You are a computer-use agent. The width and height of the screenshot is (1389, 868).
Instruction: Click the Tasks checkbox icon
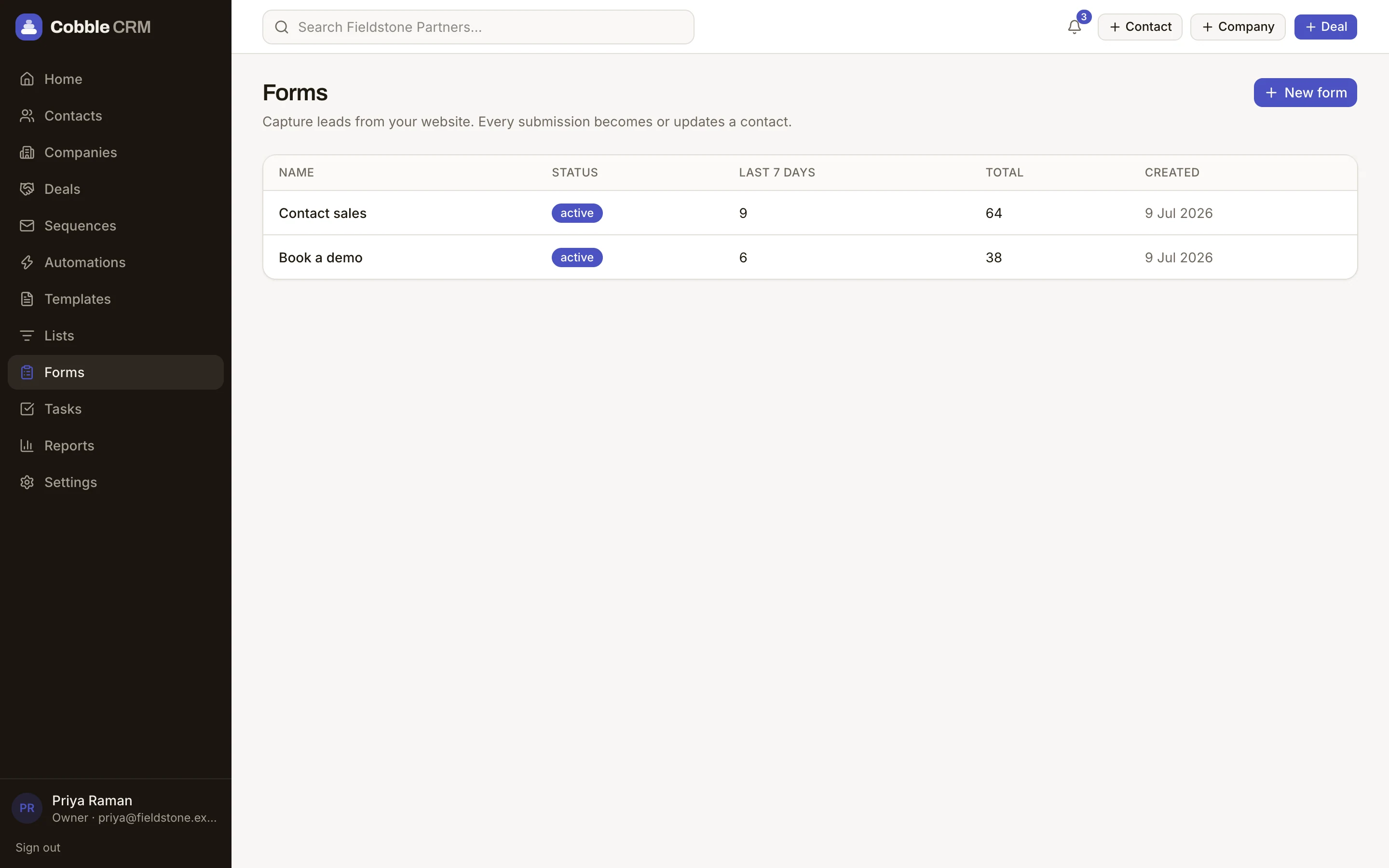point(27,409)
